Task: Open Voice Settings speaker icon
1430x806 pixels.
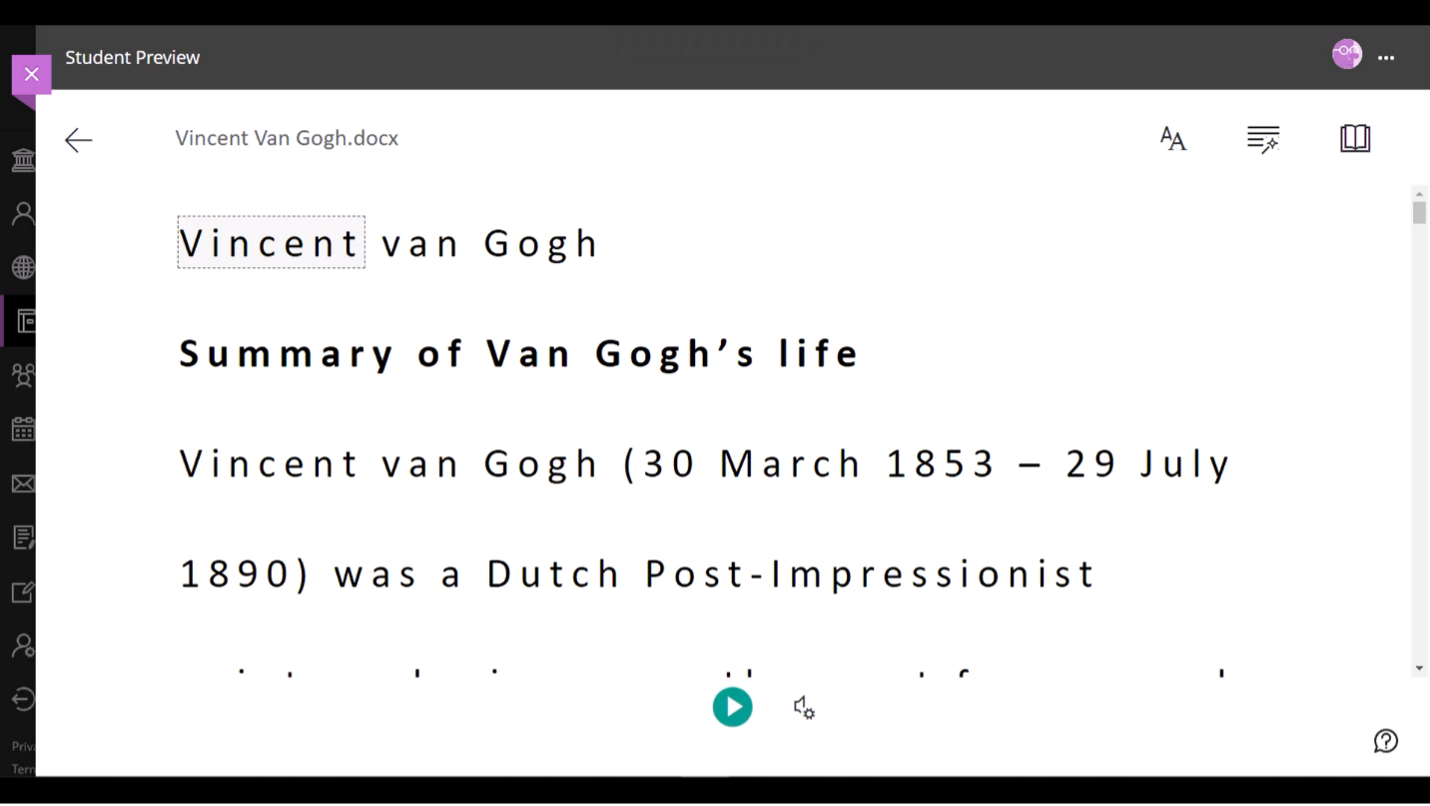Action: (804, 708)
